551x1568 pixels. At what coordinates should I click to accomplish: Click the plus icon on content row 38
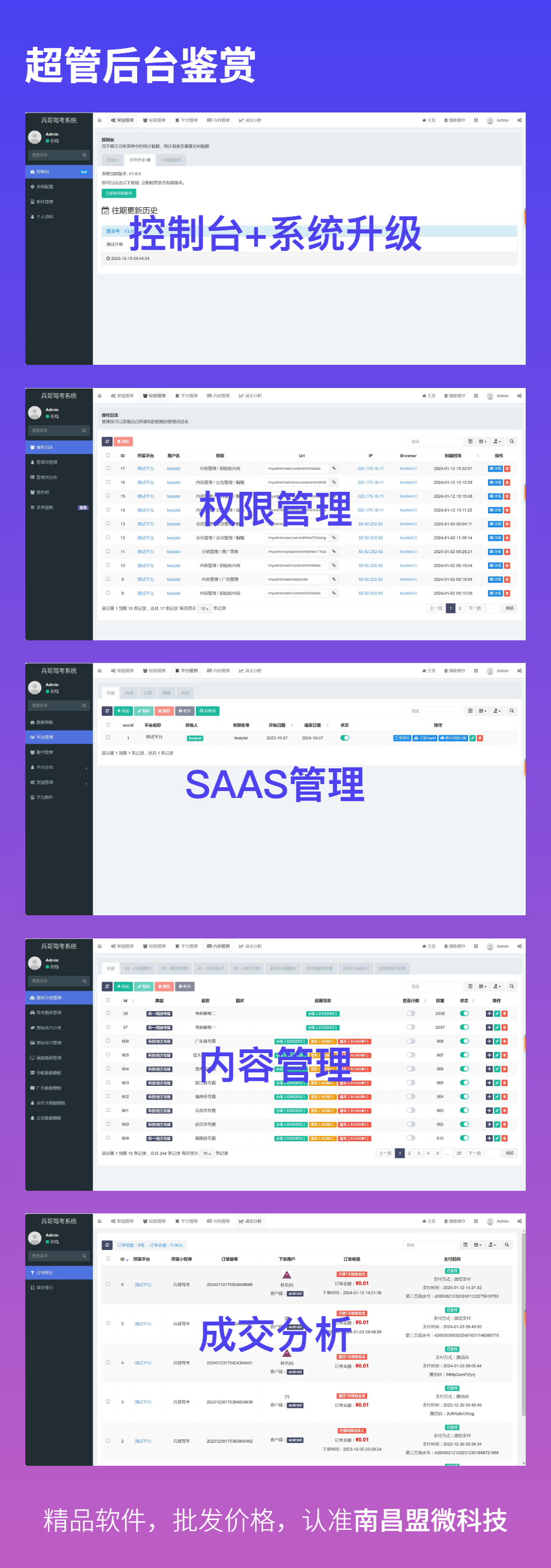489,1013
